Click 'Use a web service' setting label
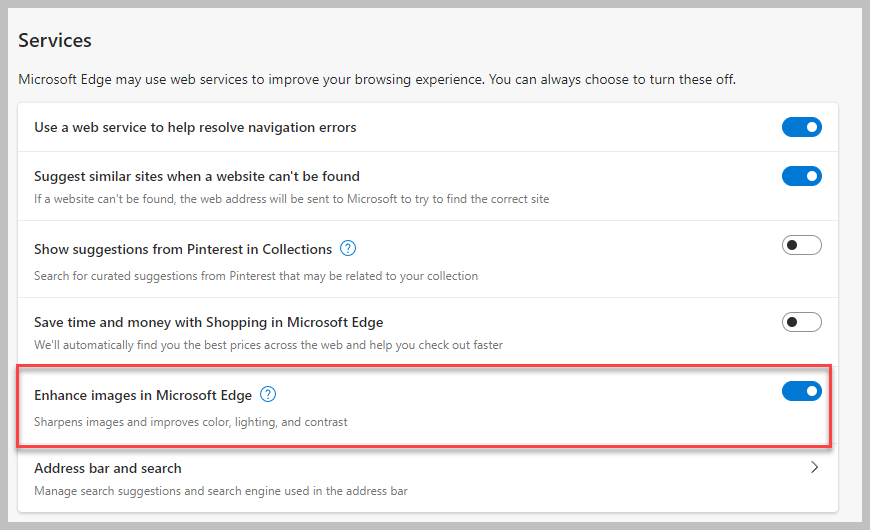Viewport: 870px width, 530px height. click(x=195, y=127)
